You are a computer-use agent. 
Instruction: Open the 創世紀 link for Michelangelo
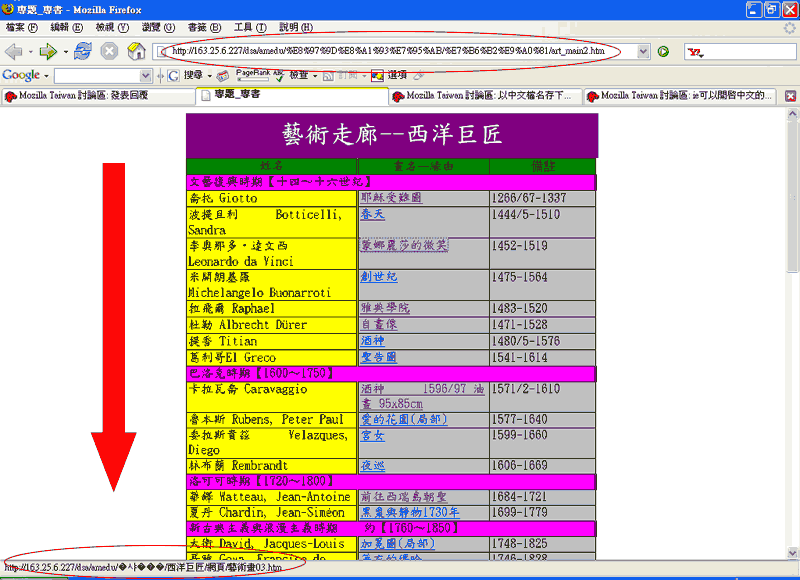[x=379, y=277]
